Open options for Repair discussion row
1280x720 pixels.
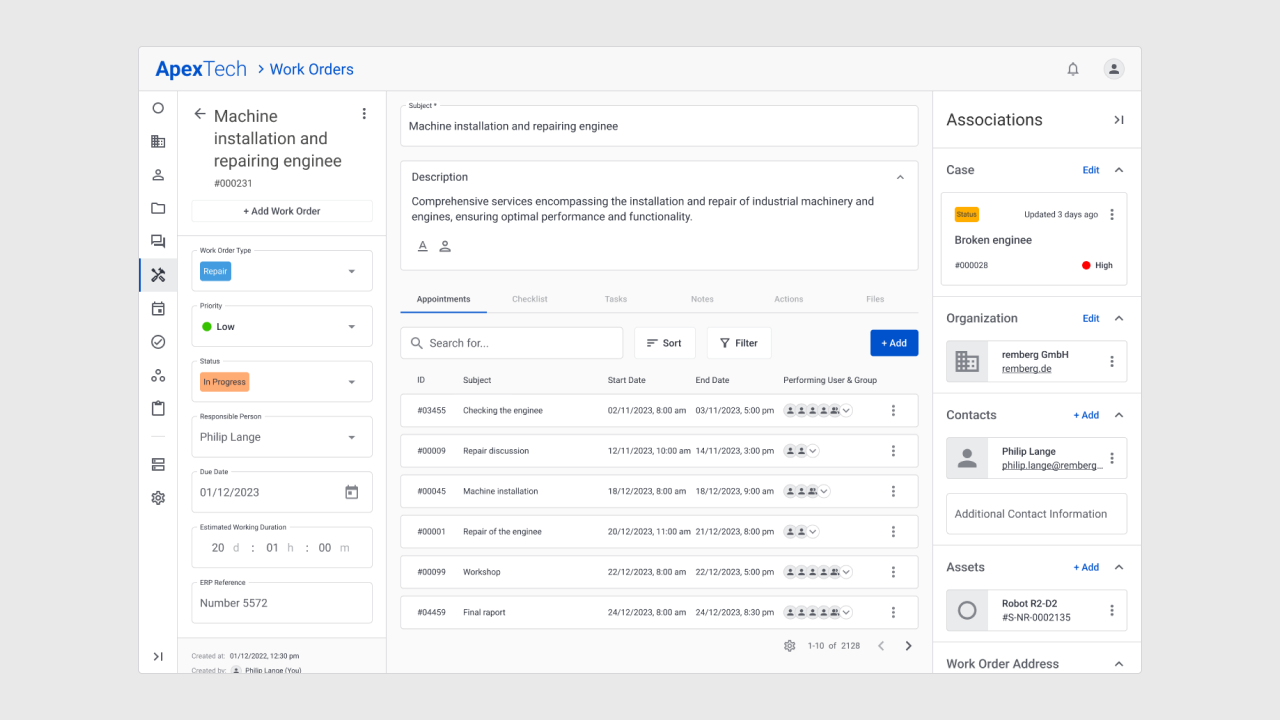point(893,451)
